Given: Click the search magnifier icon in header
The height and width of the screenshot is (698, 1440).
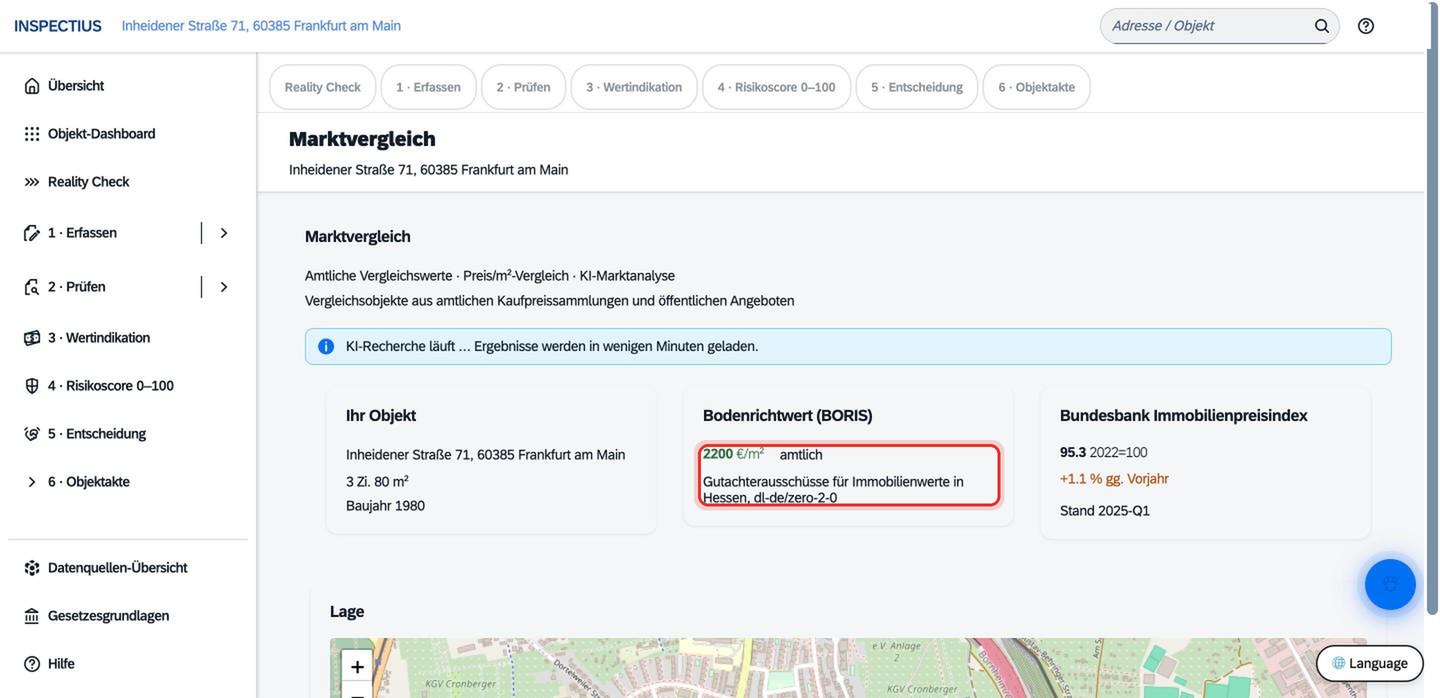Looking at the screenshot, I should (1322, 26).
